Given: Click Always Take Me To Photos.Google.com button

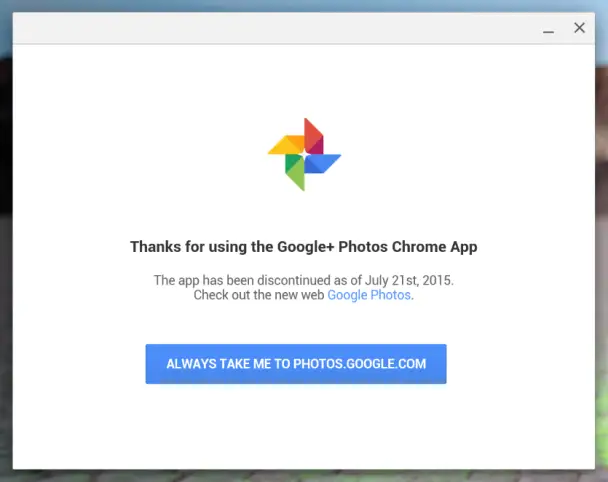Looking at the screenshot, I should tap(296, 364).
